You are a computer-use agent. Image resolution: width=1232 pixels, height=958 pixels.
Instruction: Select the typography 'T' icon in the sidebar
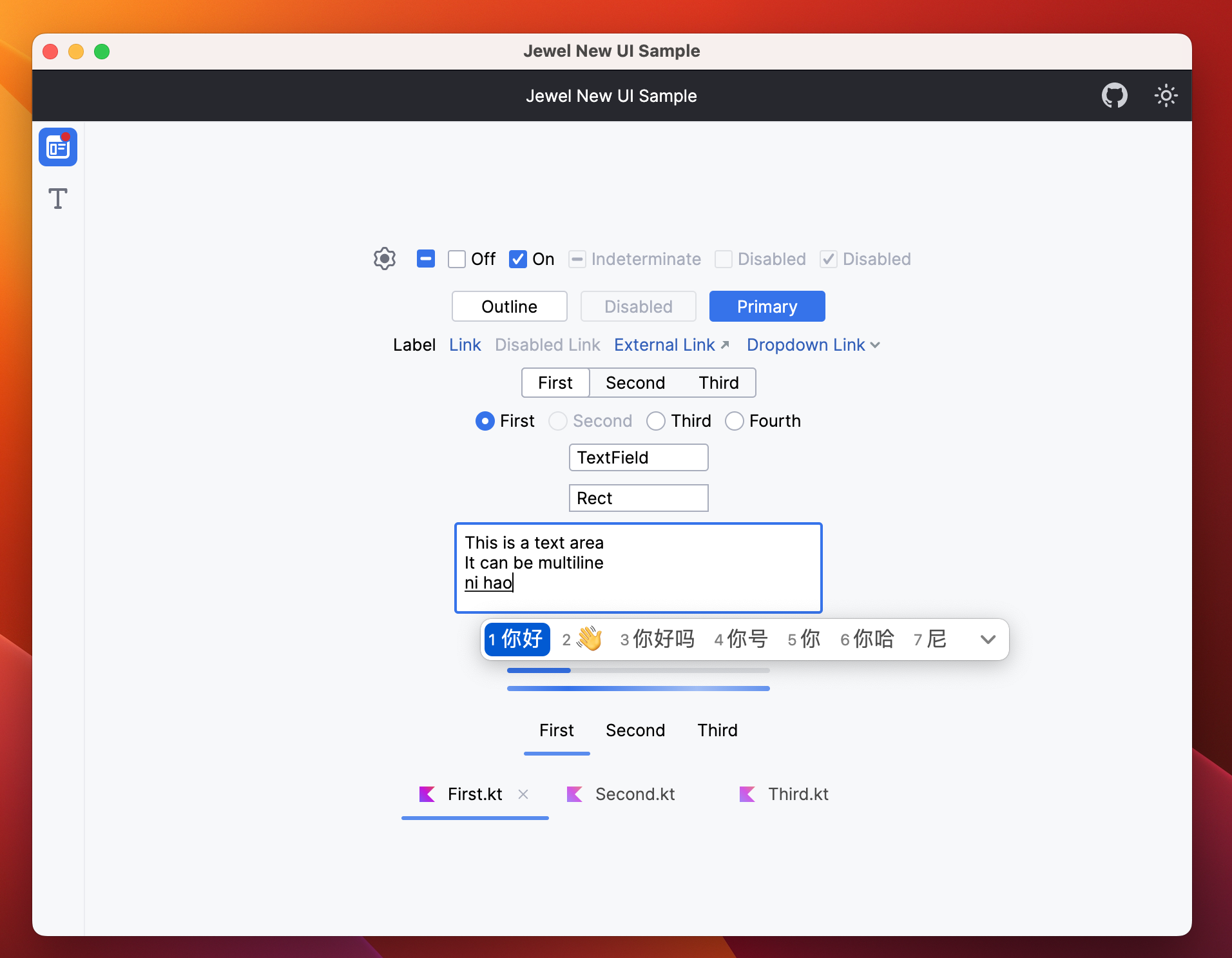pos(58,199)
